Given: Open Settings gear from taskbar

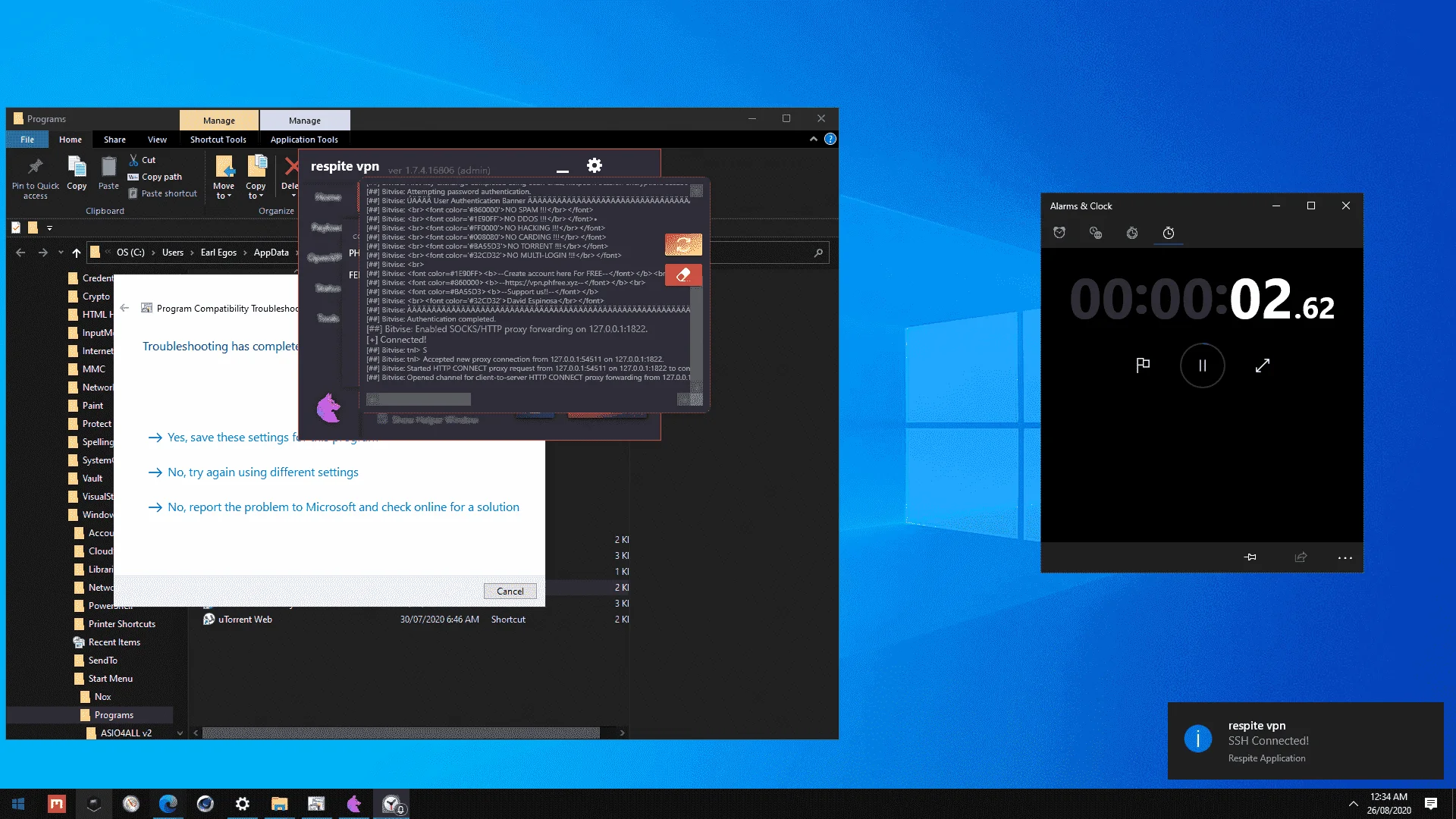Looking at the screenshot, I should click(242, 804).
